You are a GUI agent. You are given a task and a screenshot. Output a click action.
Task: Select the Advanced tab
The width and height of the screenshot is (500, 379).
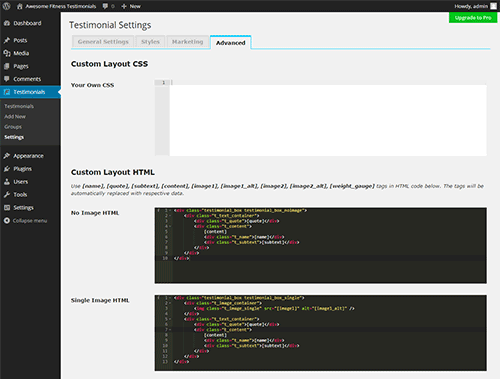pyautogui.click(x=230, y=43)
